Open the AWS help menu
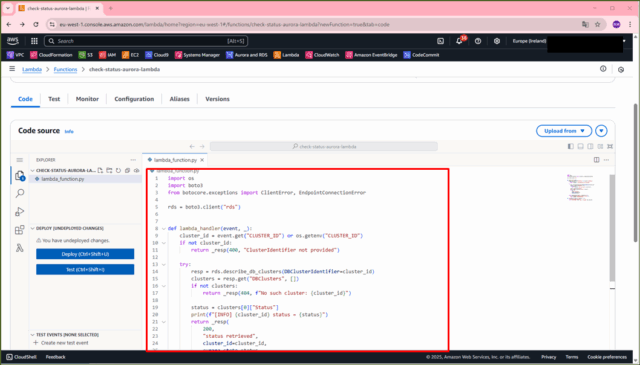The height and width of the screenshot is (365, 640). coord(478,41)
